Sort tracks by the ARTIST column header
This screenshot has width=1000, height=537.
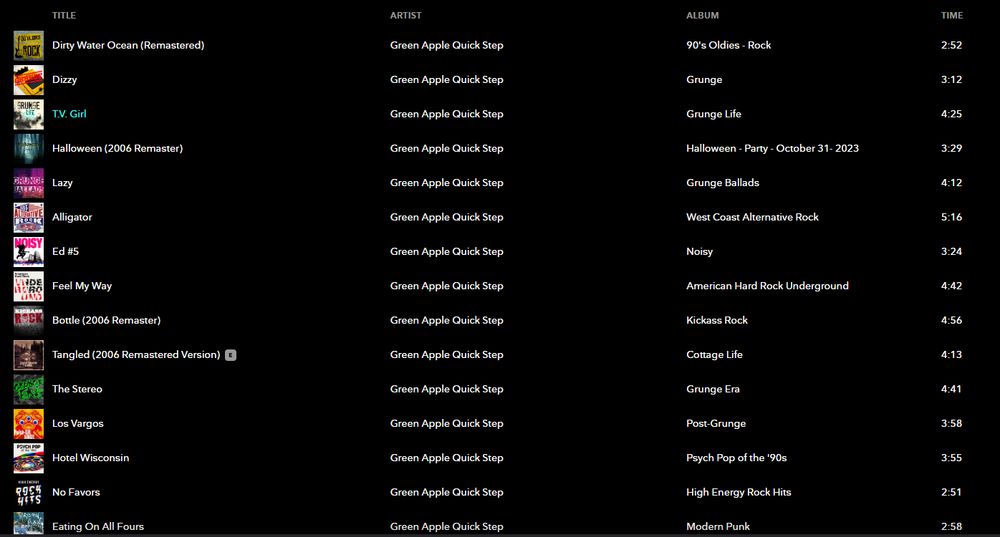click(x=406, y=15)
